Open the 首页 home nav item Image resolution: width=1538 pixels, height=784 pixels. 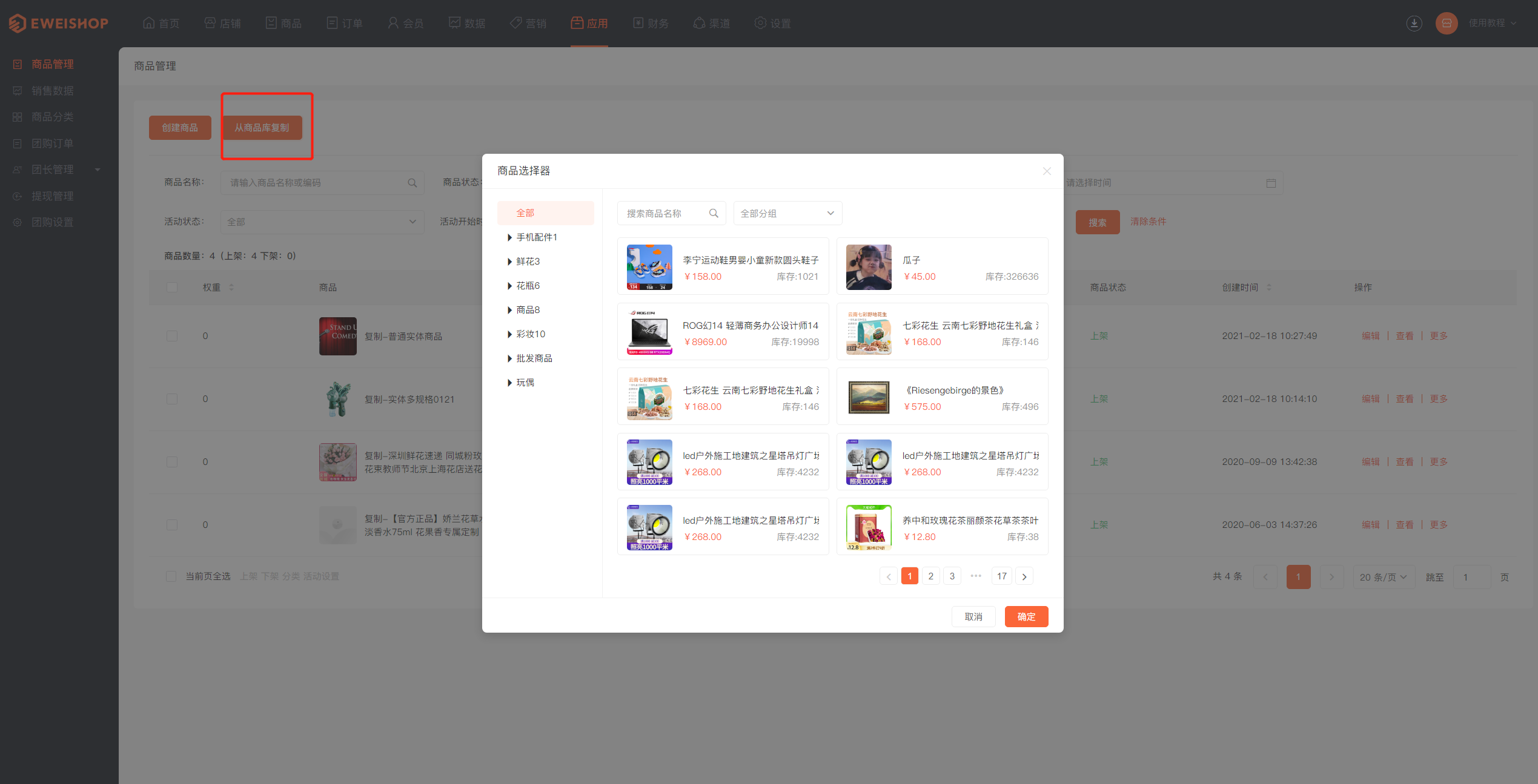pyautogui.click(x=161, y=23)
